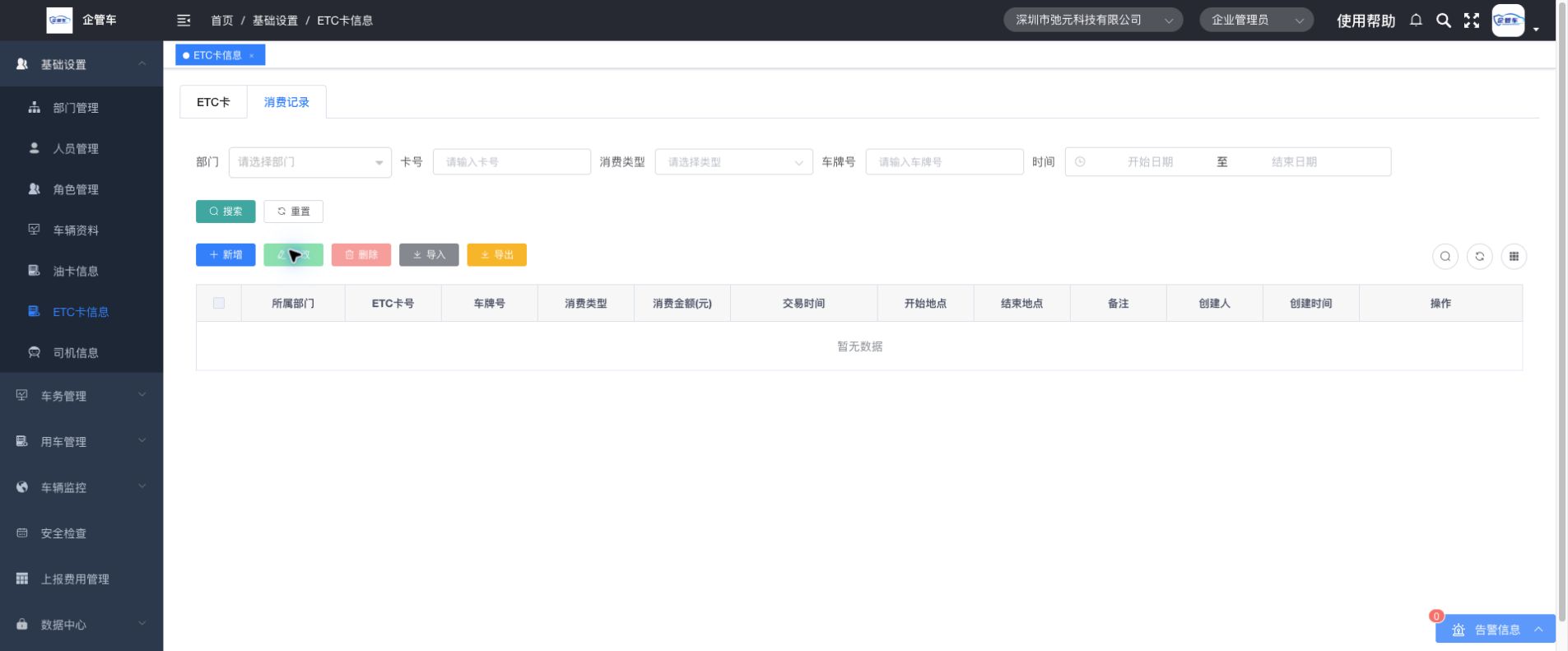Screen dimensions: 1568x651
Task: Expand the 告警信息 panel chevron
Action: tap(1538, 630)
